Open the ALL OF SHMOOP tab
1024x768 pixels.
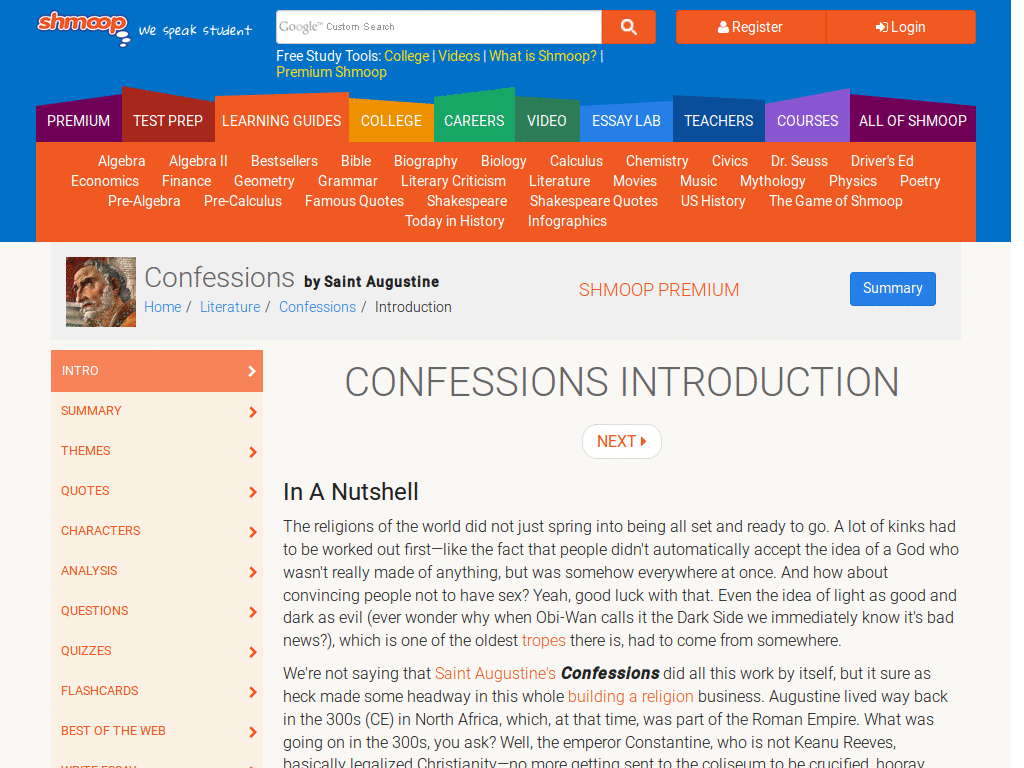tap(912, 121)
